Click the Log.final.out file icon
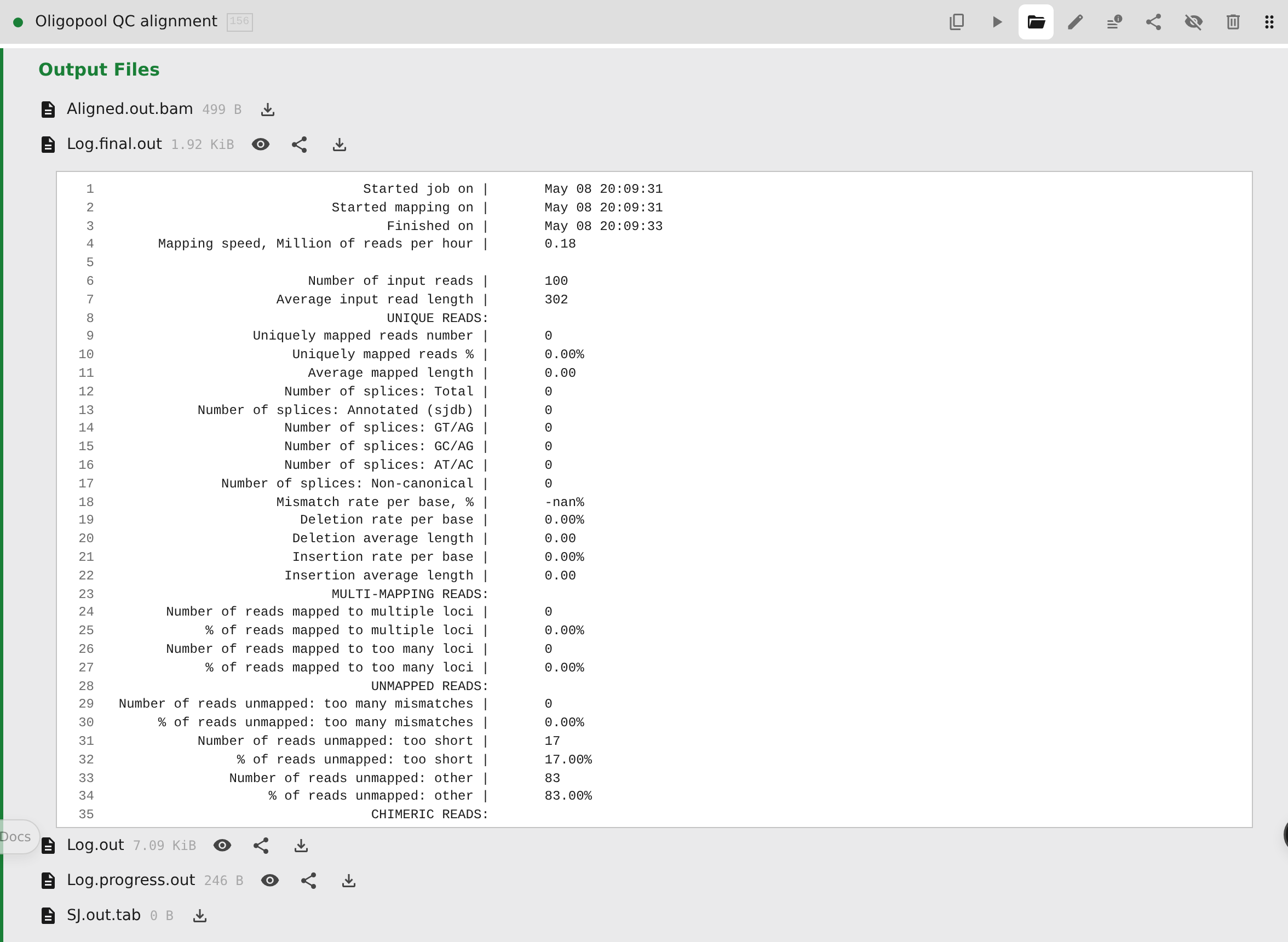Image resolution: width=1288 pixels, height=942 pixels. click(x=48, y=144)
